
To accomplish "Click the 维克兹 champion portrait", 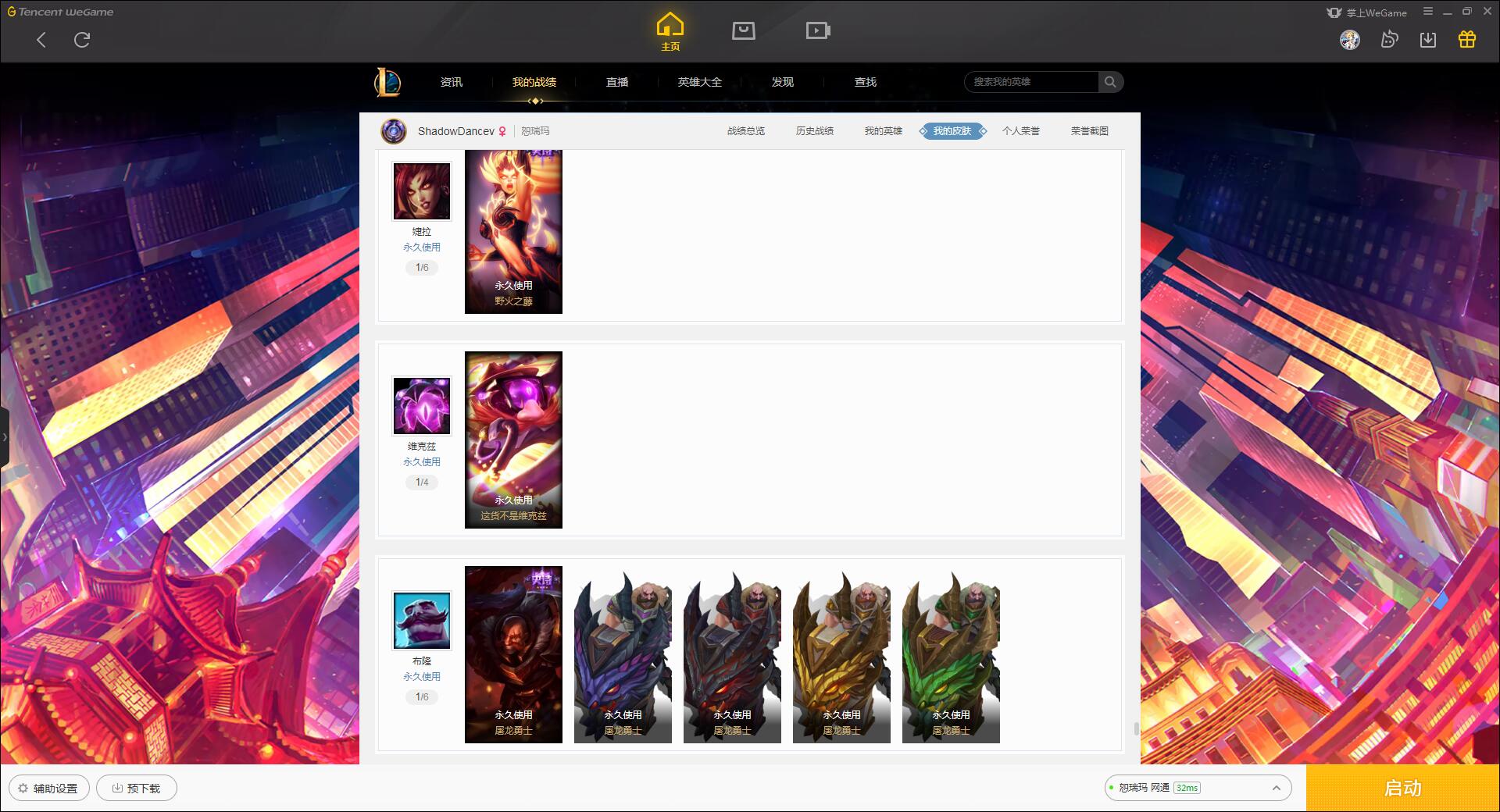I will (x=422, y=406).
